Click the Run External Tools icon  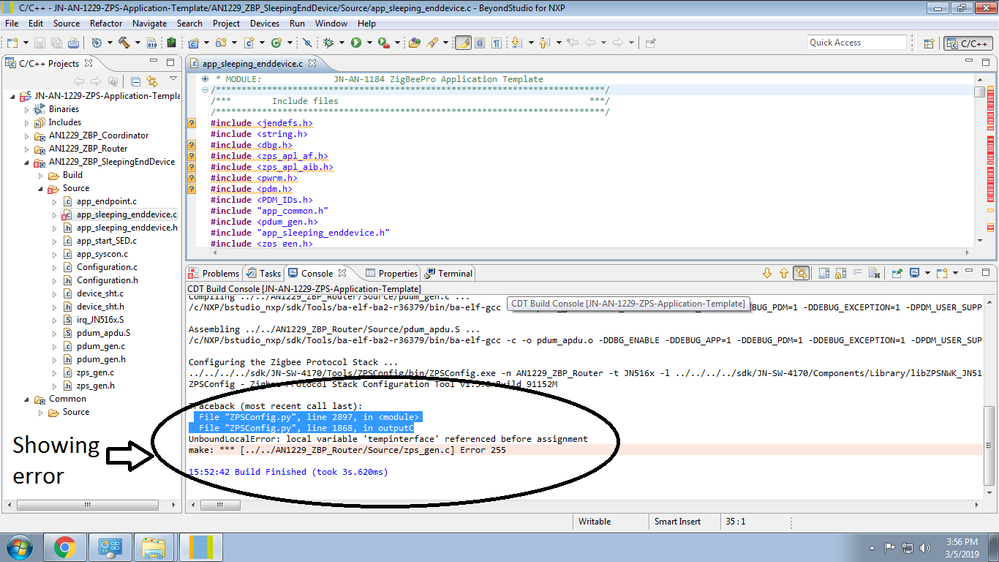point(383,43)
